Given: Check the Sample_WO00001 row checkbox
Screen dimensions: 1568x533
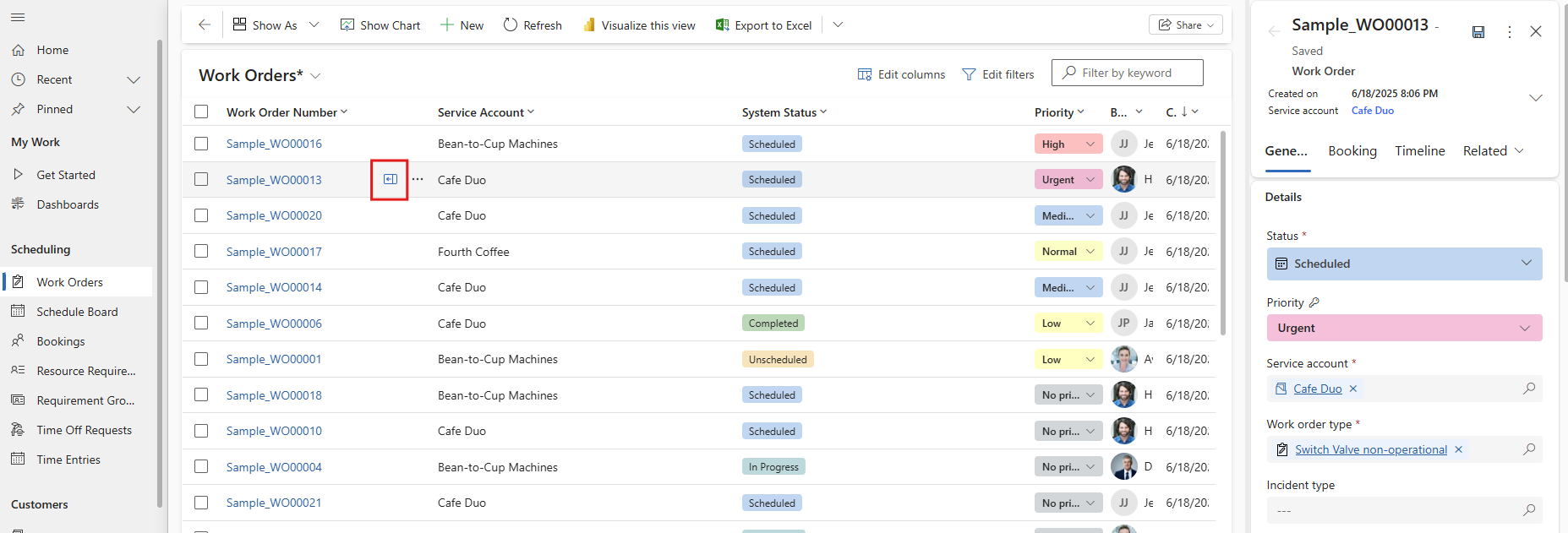Looking at the screenshot, I should (201, 359).
